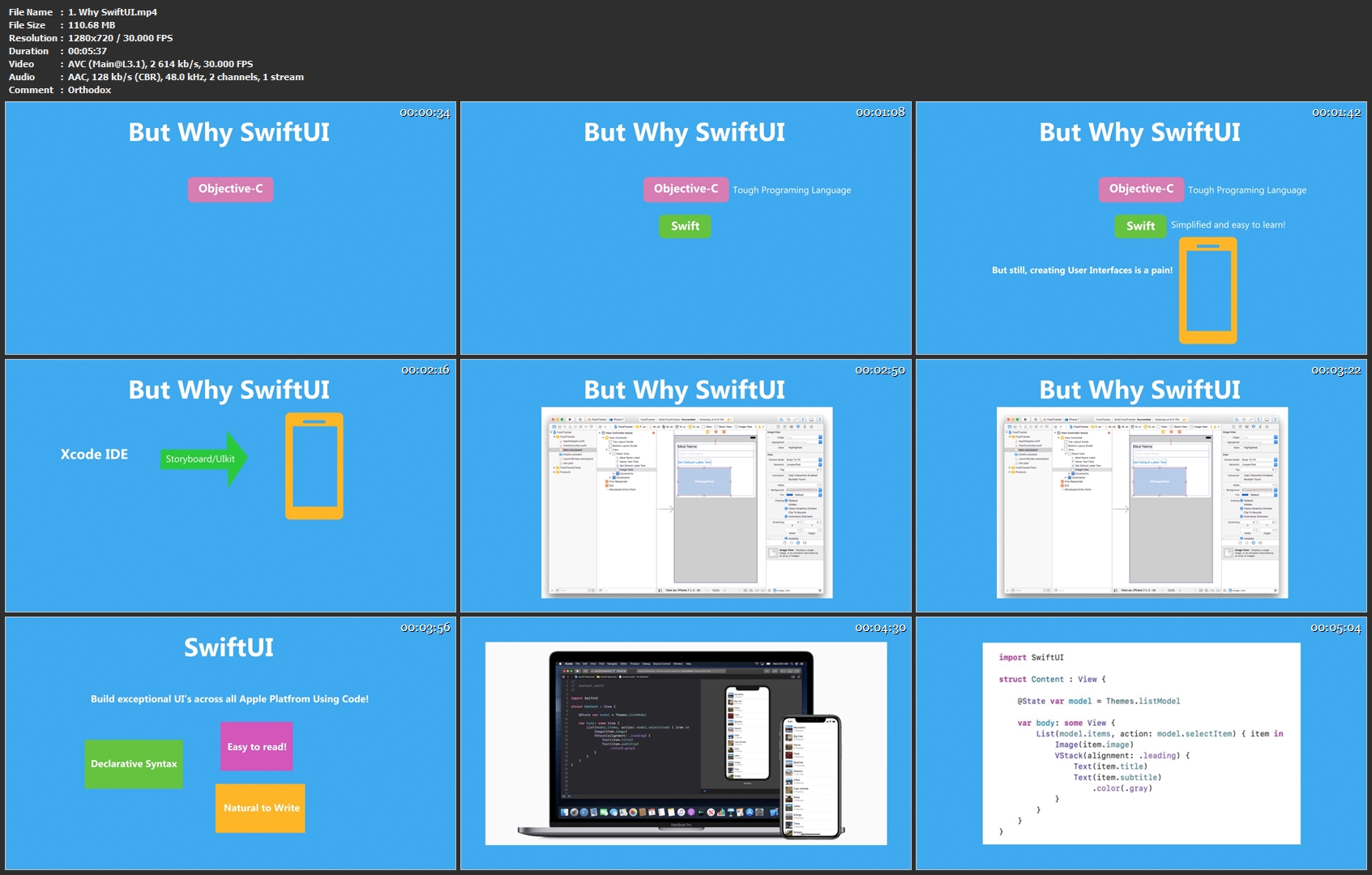Viewport: 1372px width, 875px height.
Task: Click the file name '1. Why SwiftUI.mp4'
Action: (113, 12)
